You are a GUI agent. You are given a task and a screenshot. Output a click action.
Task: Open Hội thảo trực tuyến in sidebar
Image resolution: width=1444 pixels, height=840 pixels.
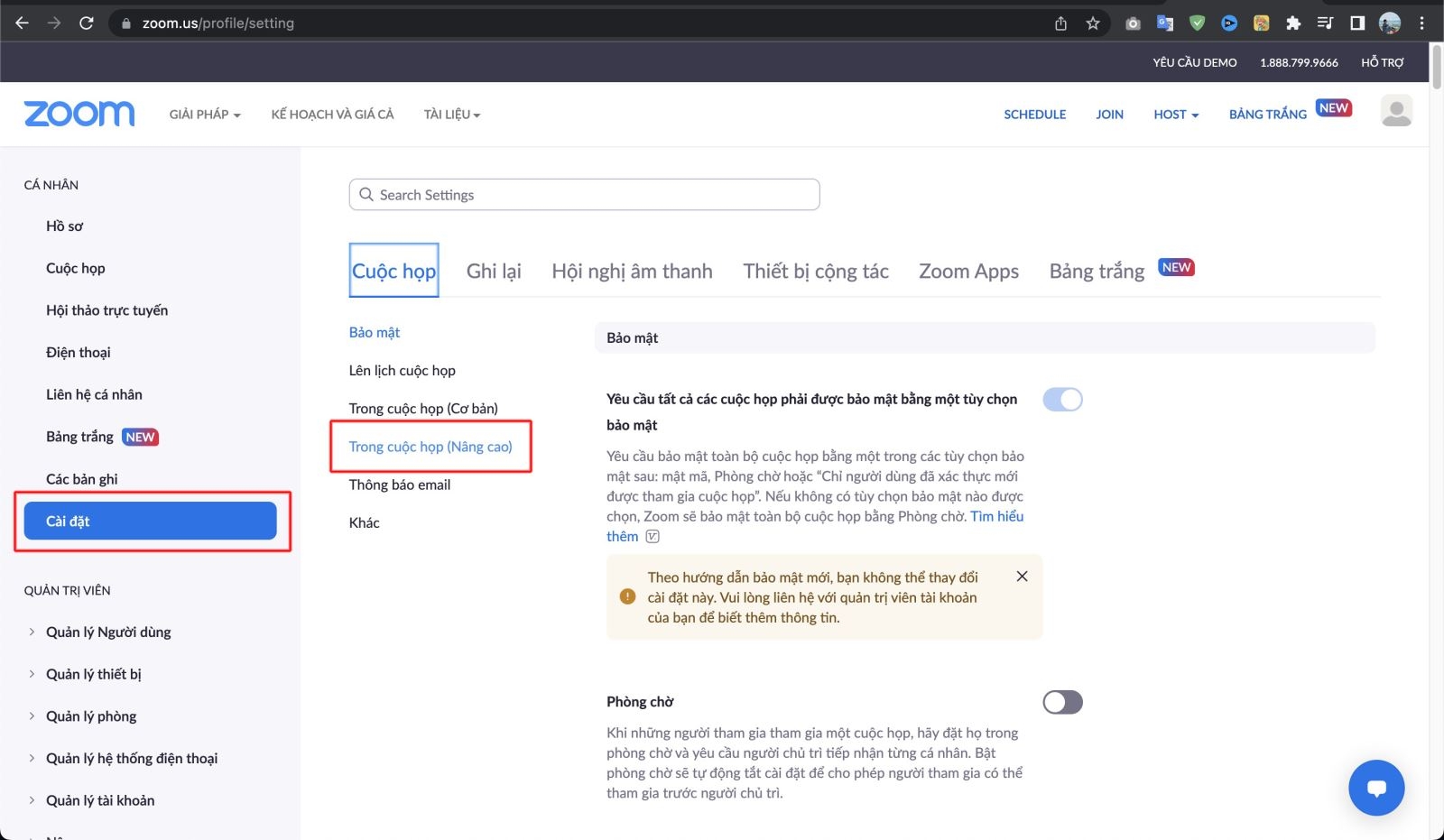point(106,310)
